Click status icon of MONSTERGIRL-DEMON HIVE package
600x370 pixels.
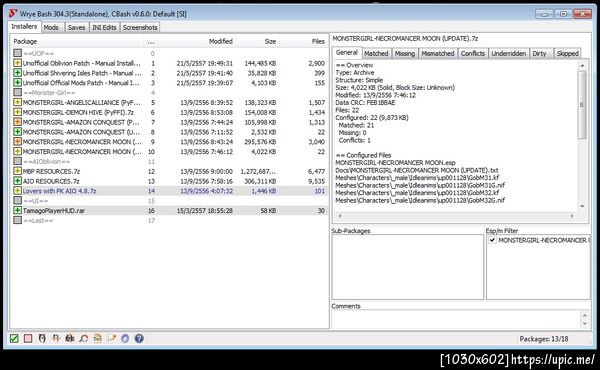coord(17,112)
